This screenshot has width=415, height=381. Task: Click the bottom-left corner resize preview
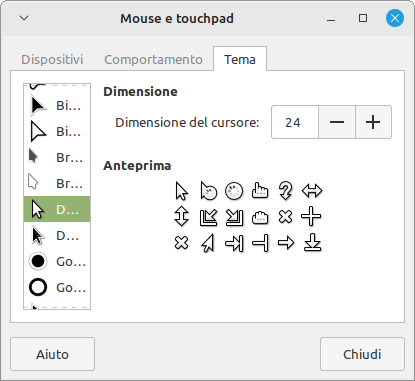(209, 217)
